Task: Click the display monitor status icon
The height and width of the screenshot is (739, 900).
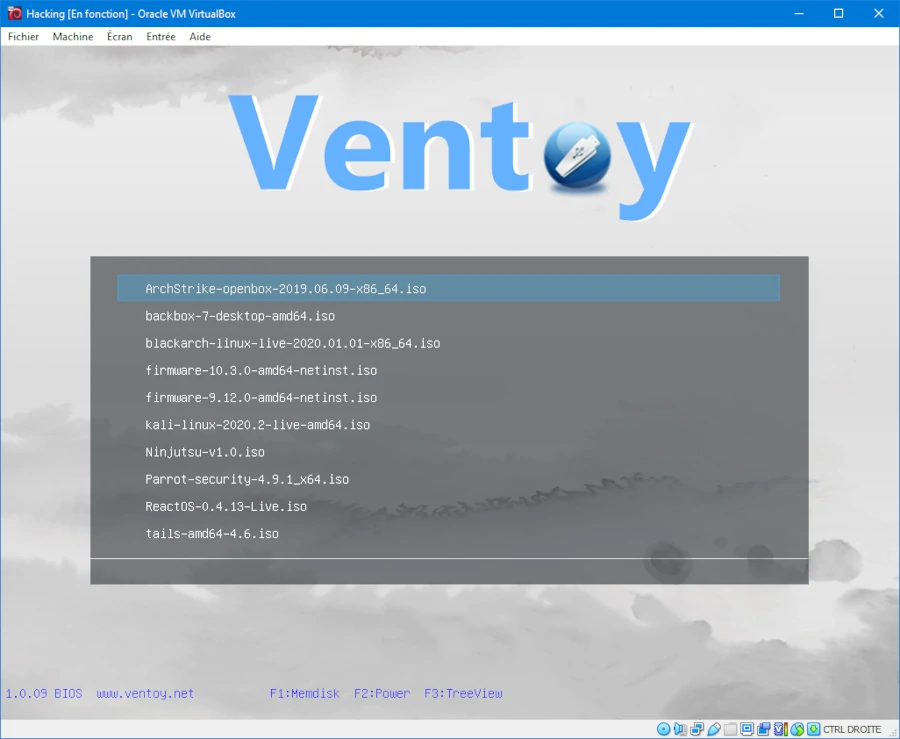Action: click(747, 729)
